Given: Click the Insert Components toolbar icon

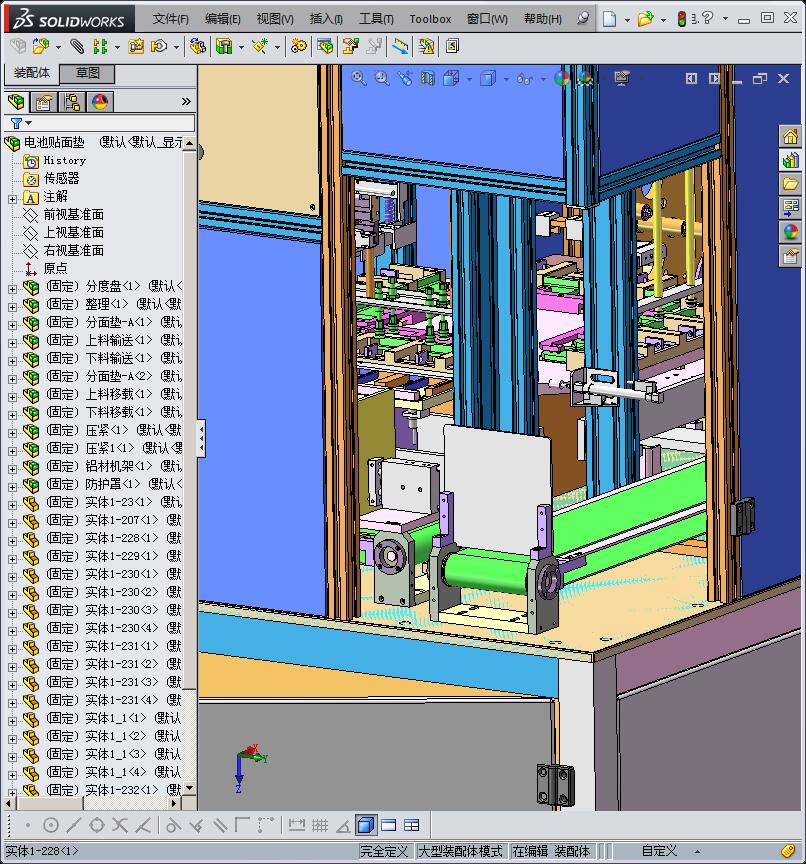Looking at the screenshot, I should coord(41,47).
